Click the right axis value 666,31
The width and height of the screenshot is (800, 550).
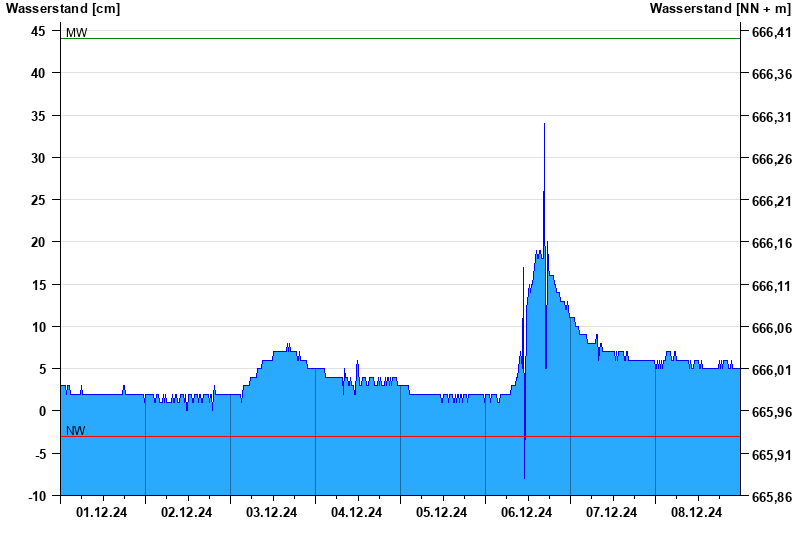772,117
